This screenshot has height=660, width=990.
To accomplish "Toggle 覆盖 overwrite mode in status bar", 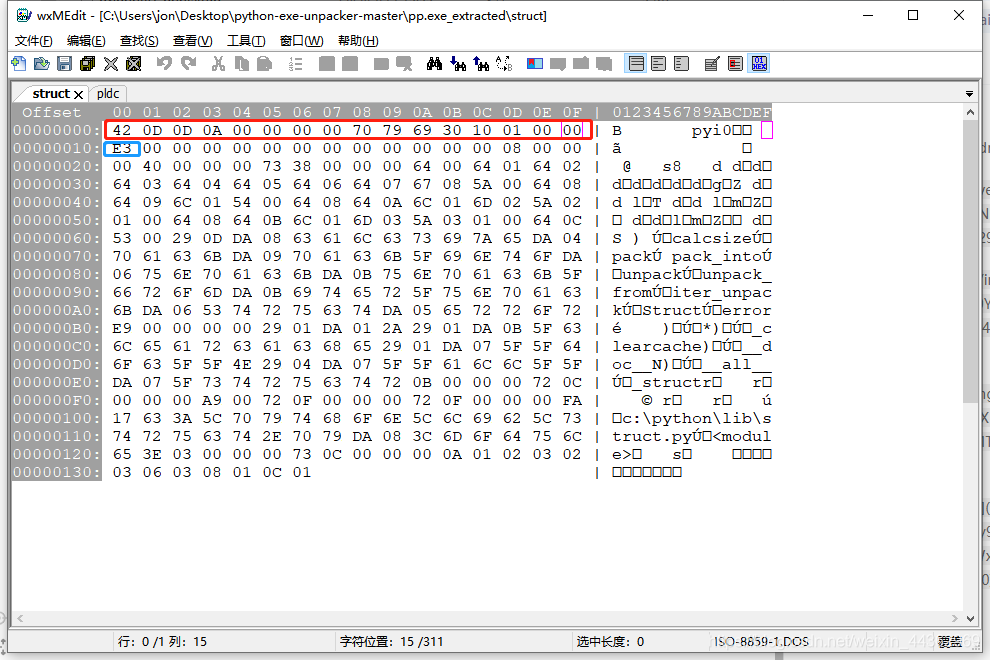I will coord(950,642).
